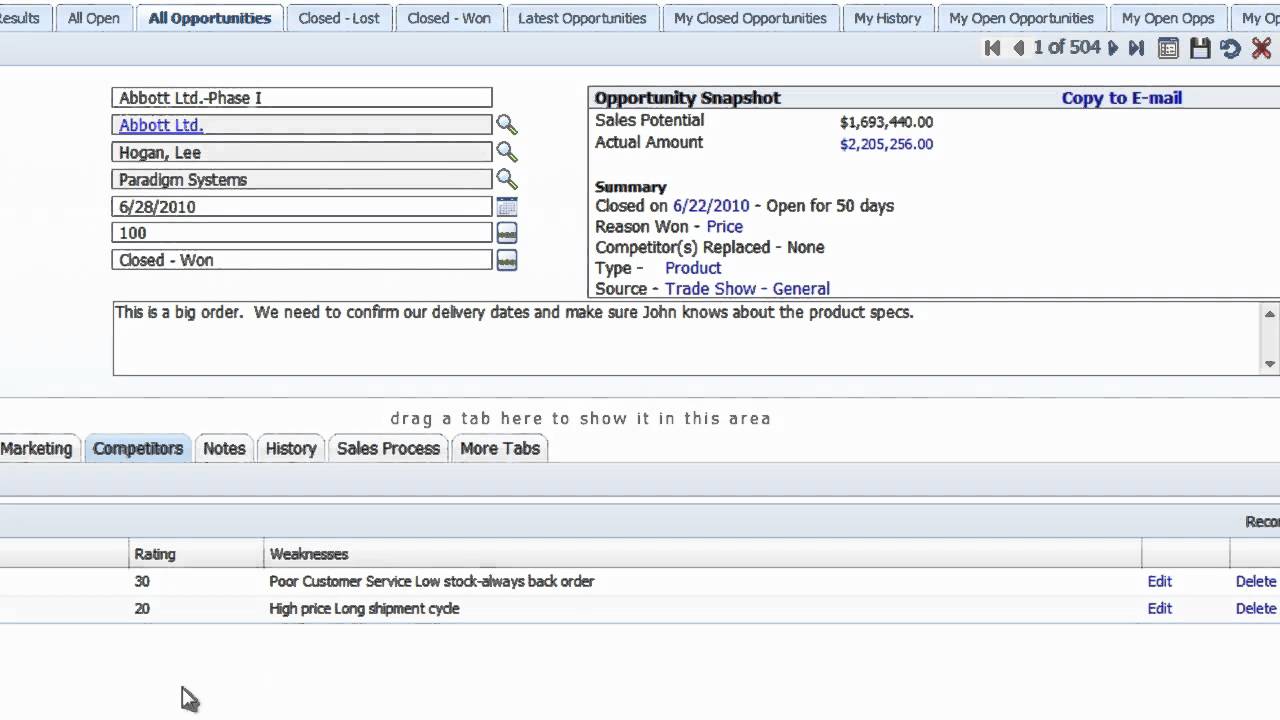The image size is (1280, 720).
Task: Click the notes area scroll up arrow
Action: (x=1270, y=313)
